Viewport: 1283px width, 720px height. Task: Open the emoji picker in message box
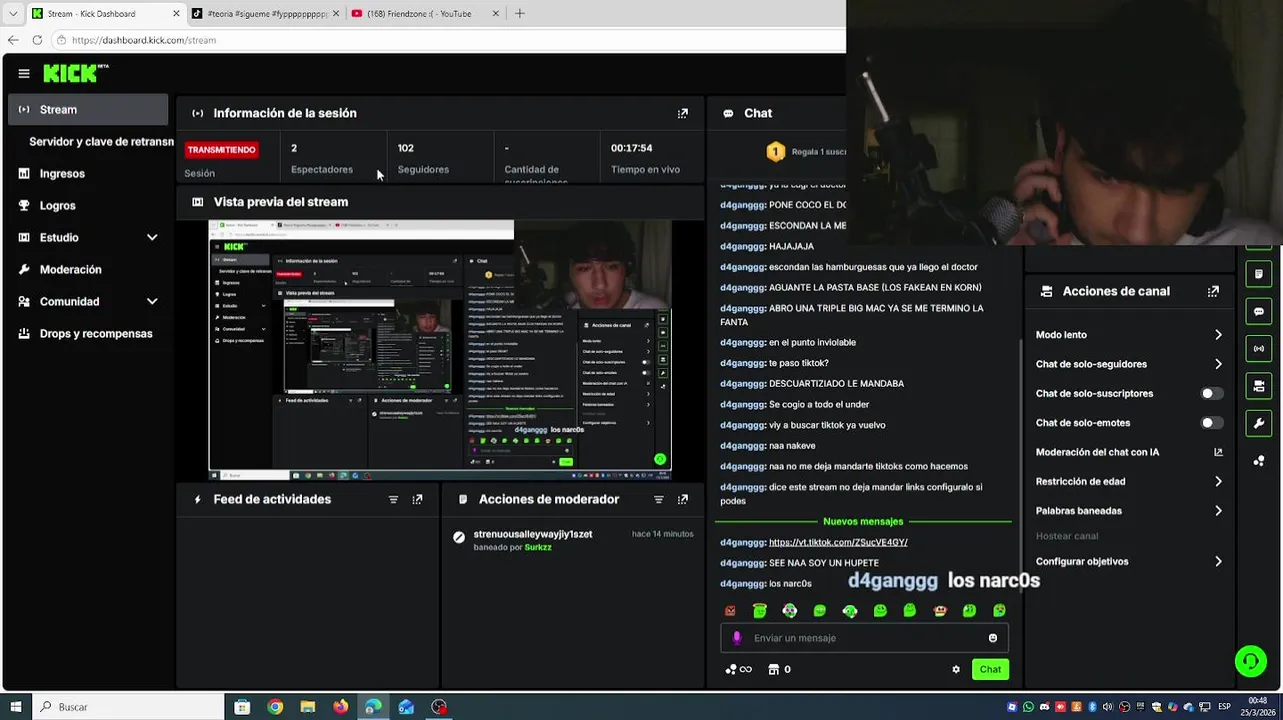coord(993,638)
